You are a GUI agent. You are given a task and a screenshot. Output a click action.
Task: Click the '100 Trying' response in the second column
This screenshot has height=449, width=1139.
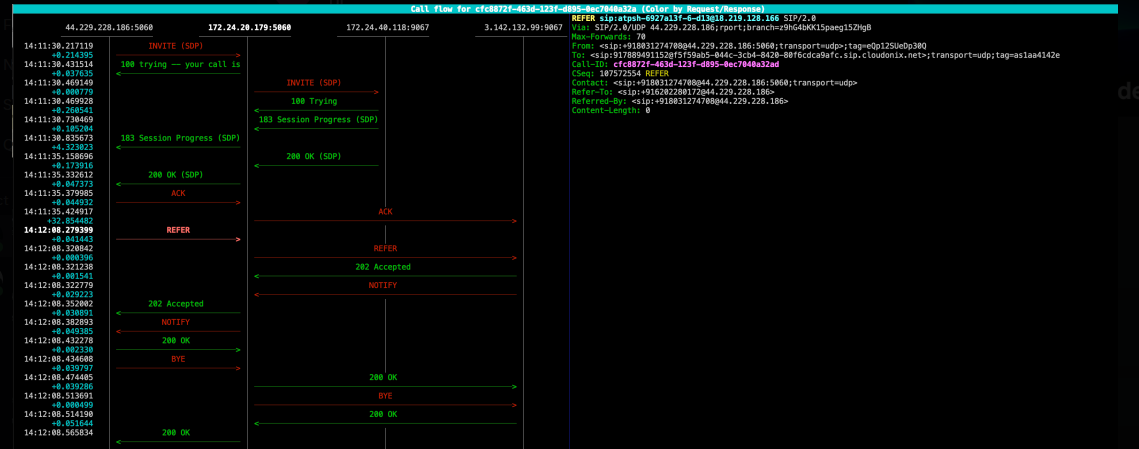coord(314,101)
